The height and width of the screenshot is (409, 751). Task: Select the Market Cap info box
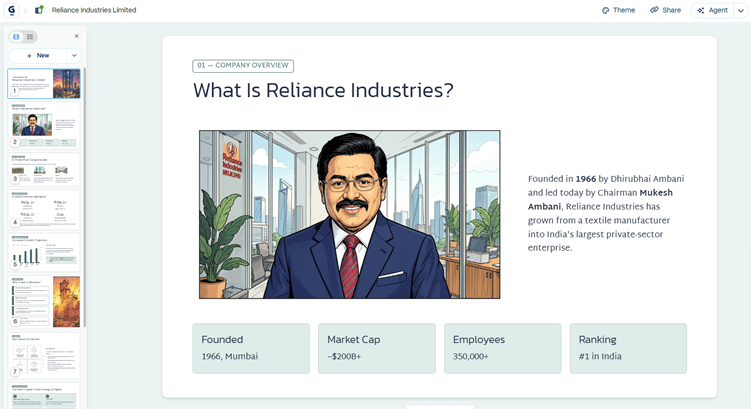[376, 348]
